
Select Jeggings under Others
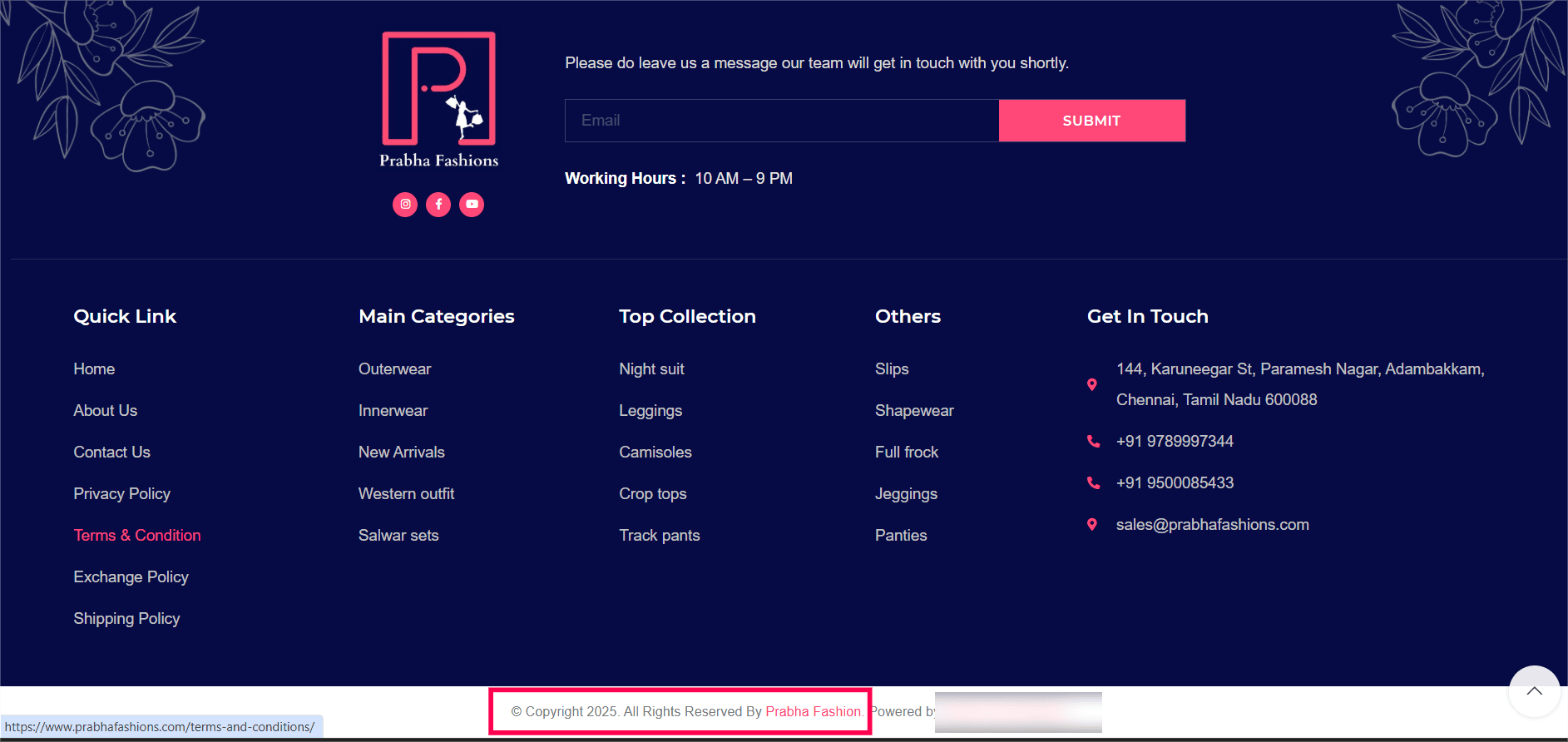(906, 493)
